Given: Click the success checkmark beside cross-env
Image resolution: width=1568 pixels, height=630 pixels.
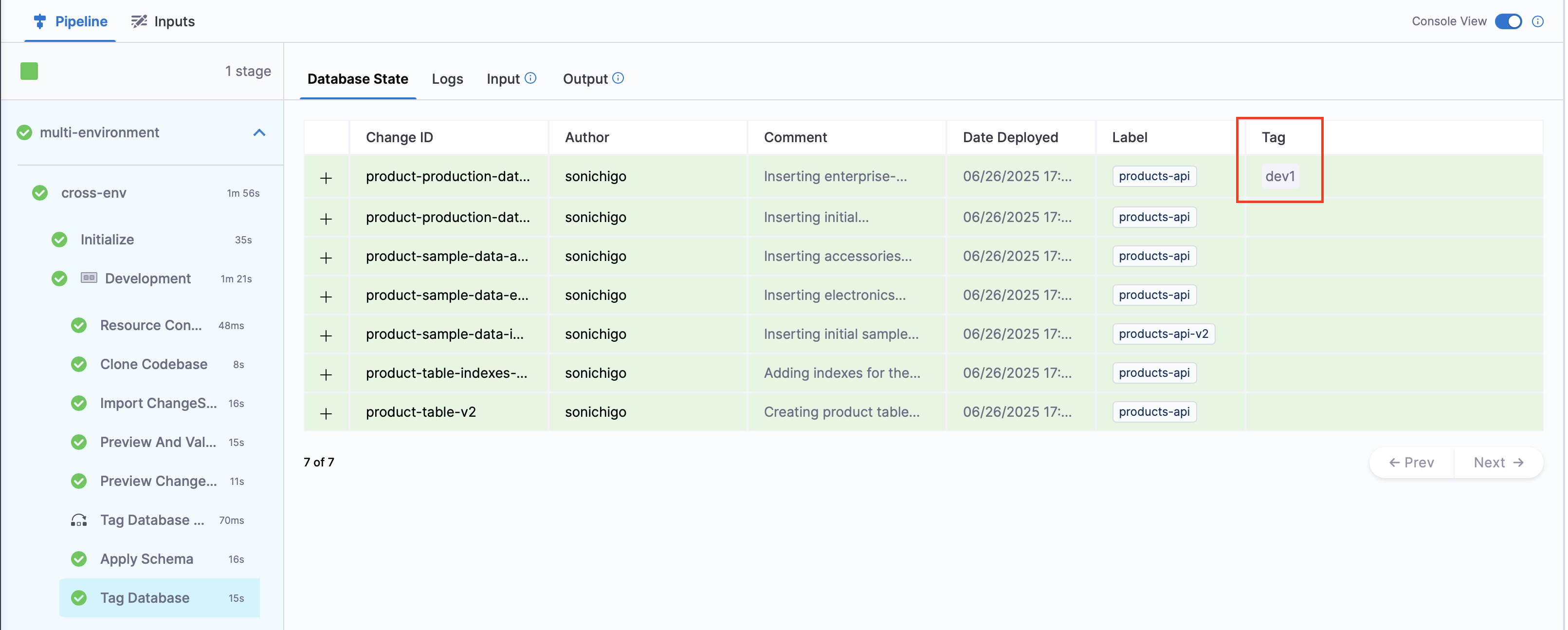Looking at the screenshot, I should click(40, 193).
